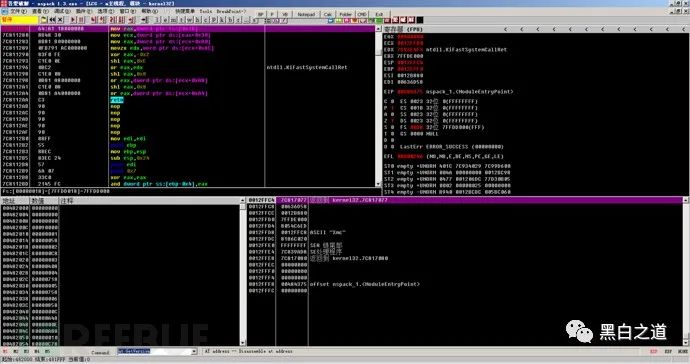This screenshot has height=364, width=690.
Task: Open the Notepad plugin button
Action: point(306,14)
